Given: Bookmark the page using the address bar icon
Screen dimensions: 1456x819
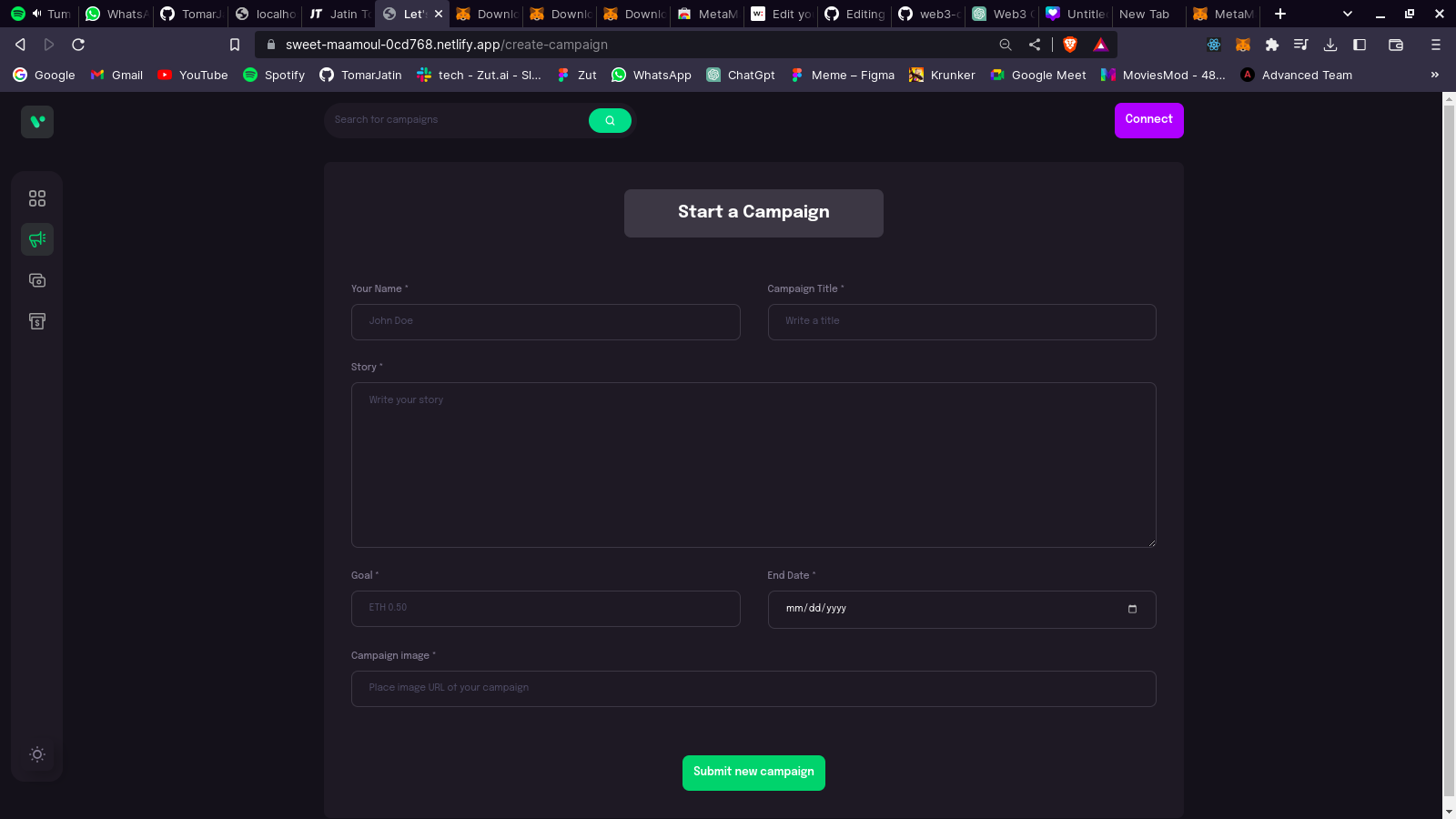Looking at the screenshot, I should [235, 44].
